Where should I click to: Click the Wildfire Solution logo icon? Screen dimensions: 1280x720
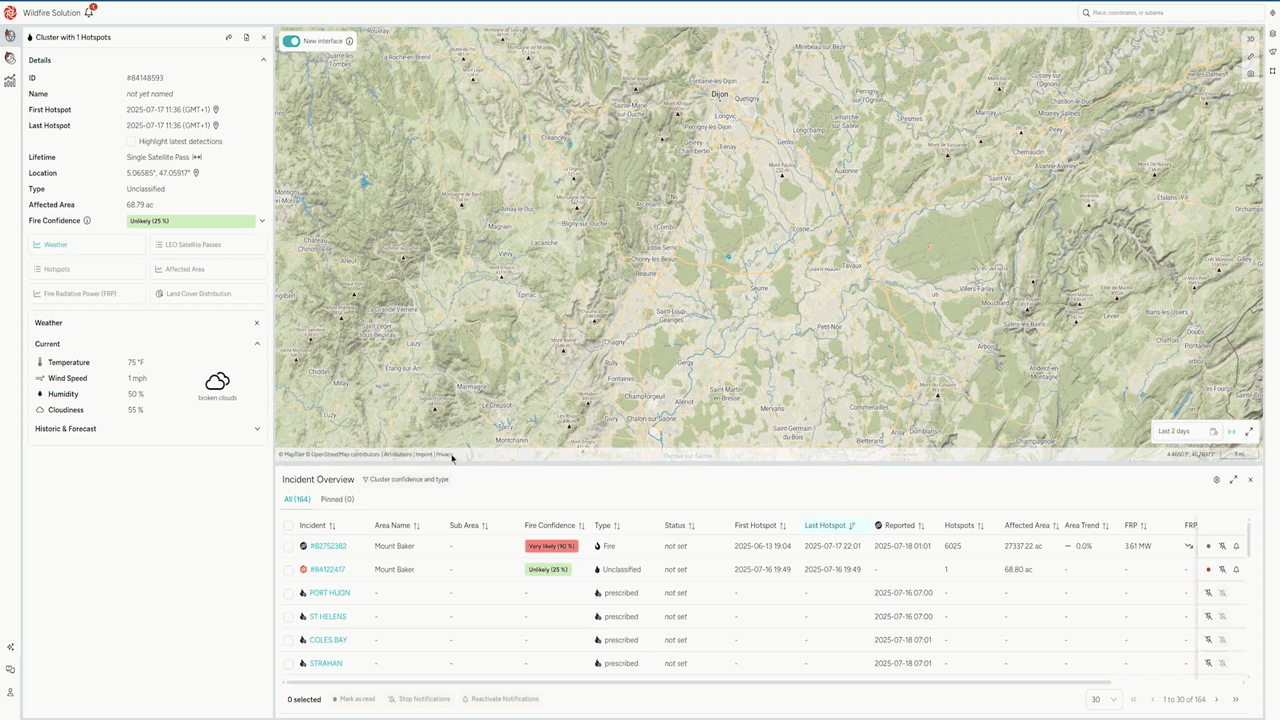coord(10,12)
